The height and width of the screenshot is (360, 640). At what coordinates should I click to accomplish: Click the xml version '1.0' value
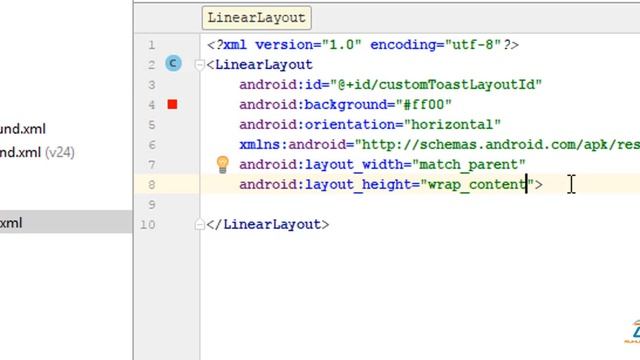(x=342, y=44)
